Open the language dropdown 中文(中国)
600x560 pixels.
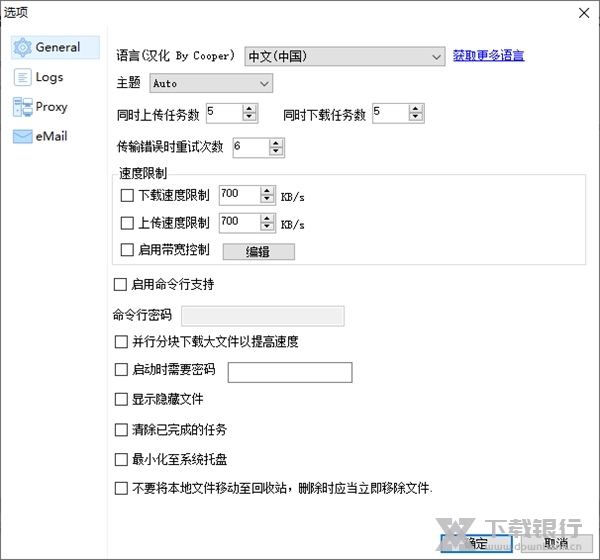point(345,57)
